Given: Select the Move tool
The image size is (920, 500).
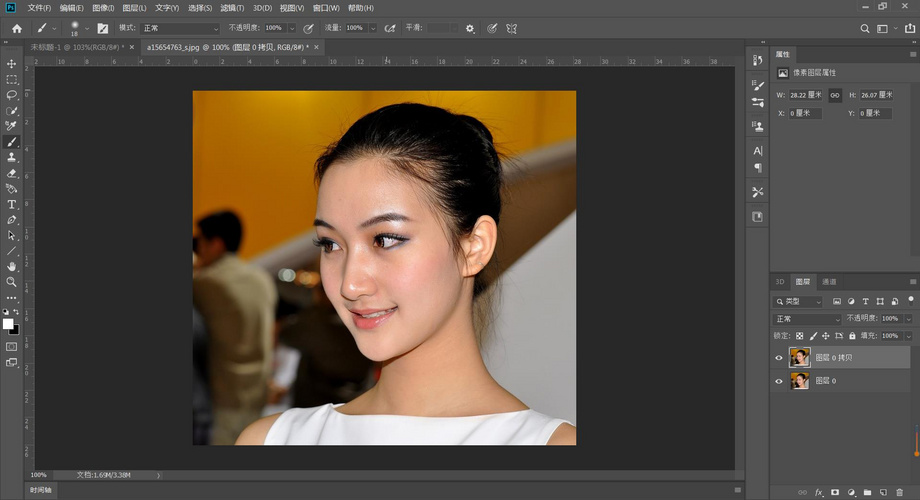Looking at the screenshot, I should tap(12, 63).
